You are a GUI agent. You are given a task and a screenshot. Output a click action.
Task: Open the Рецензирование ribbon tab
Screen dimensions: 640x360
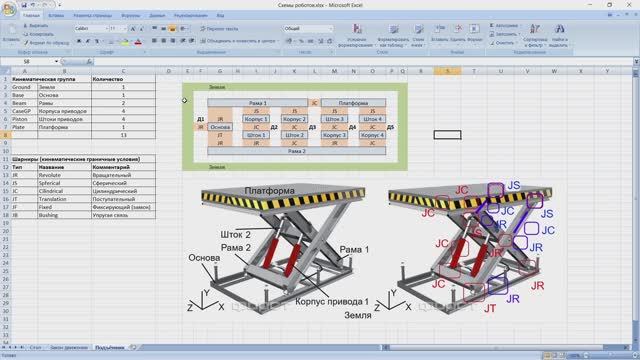191,16
